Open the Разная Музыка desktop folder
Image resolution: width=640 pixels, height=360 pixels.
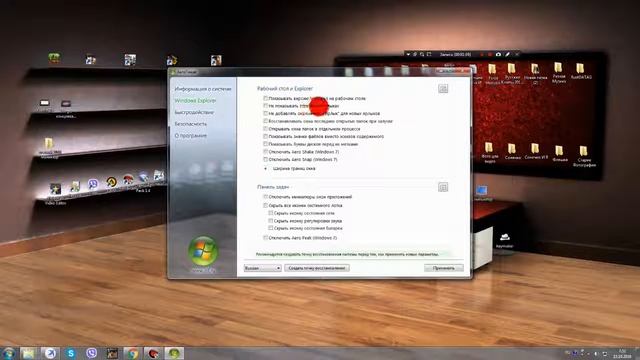[558, 73]
